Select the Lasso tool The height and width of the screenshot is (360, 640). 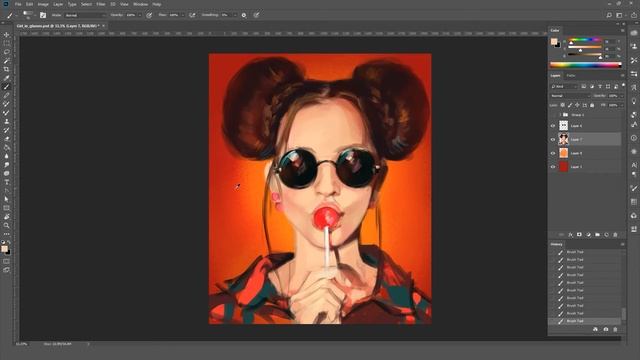pyautogui.click(x=7, y=52)
